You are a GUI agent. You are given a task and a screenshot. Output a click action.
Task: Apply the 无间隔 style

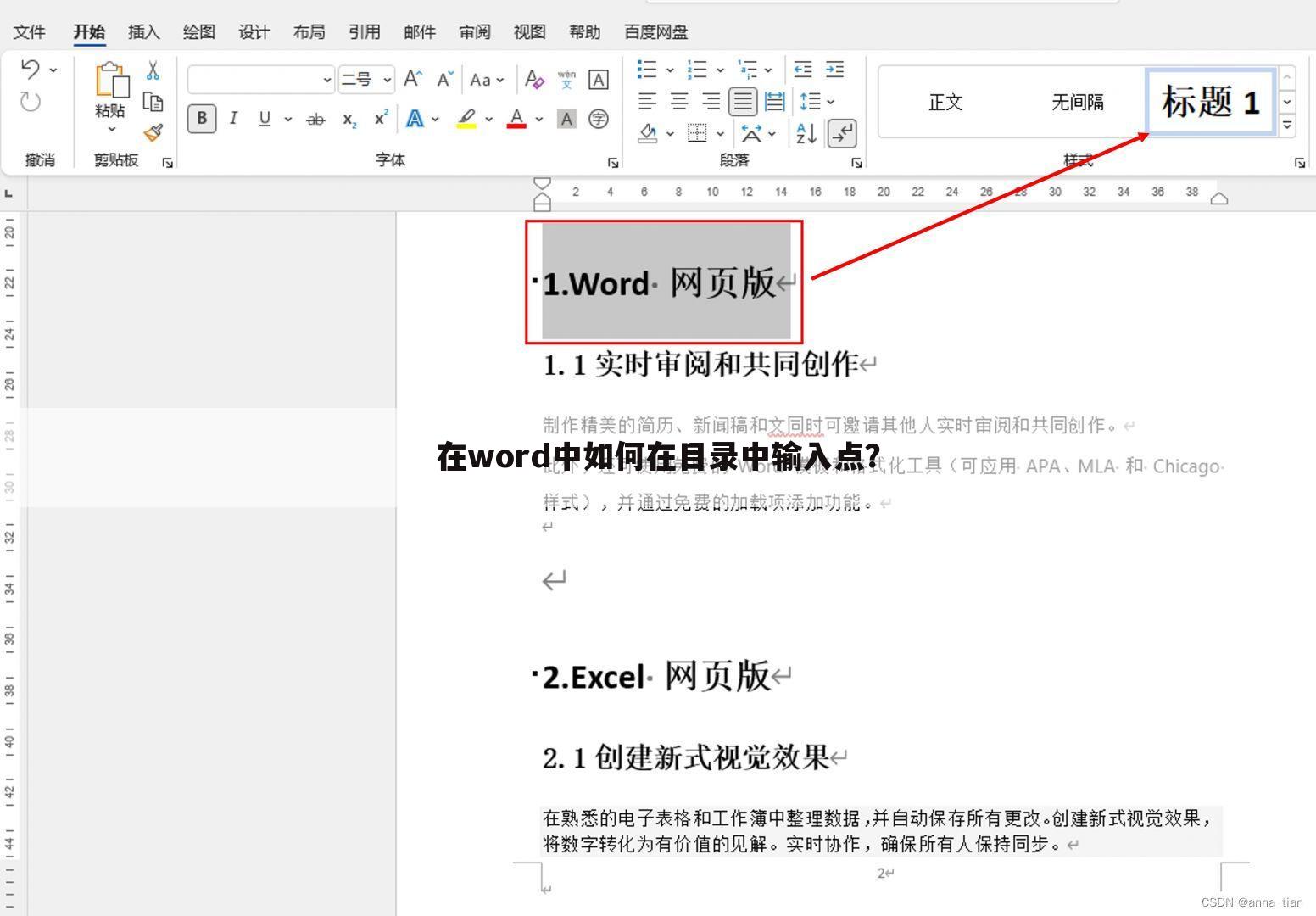[1078, 103]
